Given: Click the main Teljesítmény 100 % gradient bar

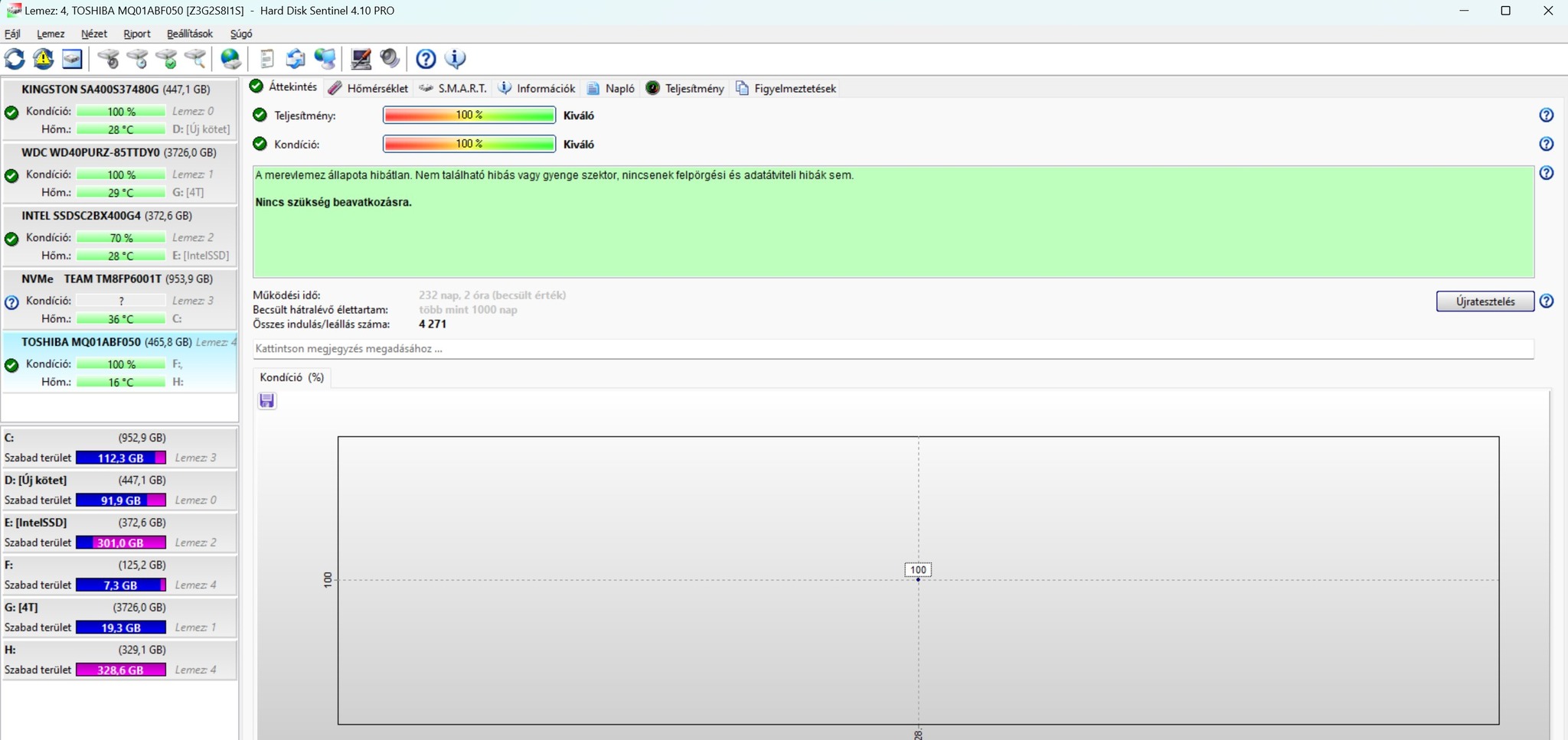Looking at the screenshot, I should click(x=469, y=116).
